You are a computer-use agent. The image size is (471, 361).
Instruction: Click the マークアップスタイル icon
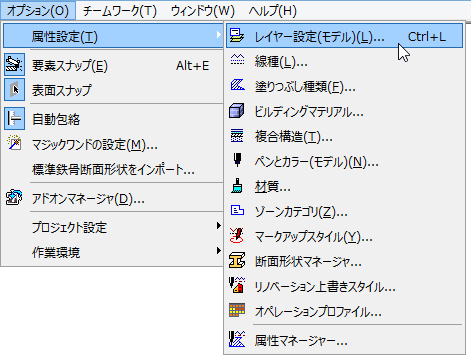(237, 235)
